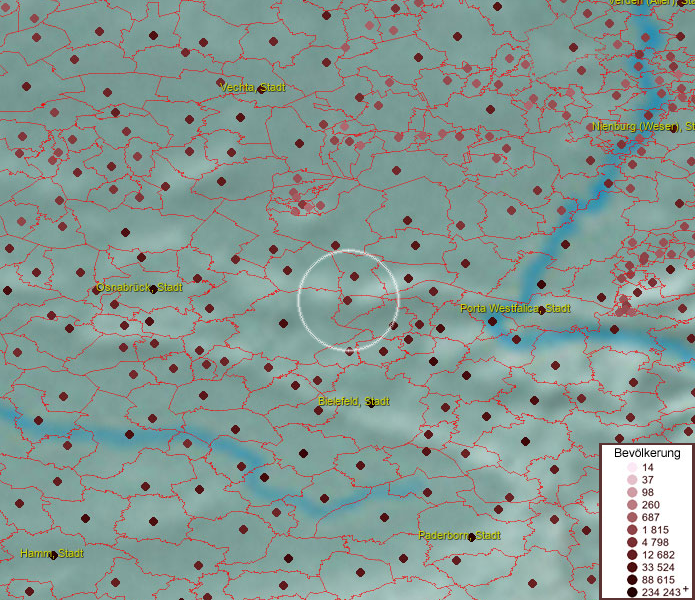695x600 pixels.
Task: Select the Osnabrück, Stadt label
Action: pyautogui.click(x=139, y=288)
